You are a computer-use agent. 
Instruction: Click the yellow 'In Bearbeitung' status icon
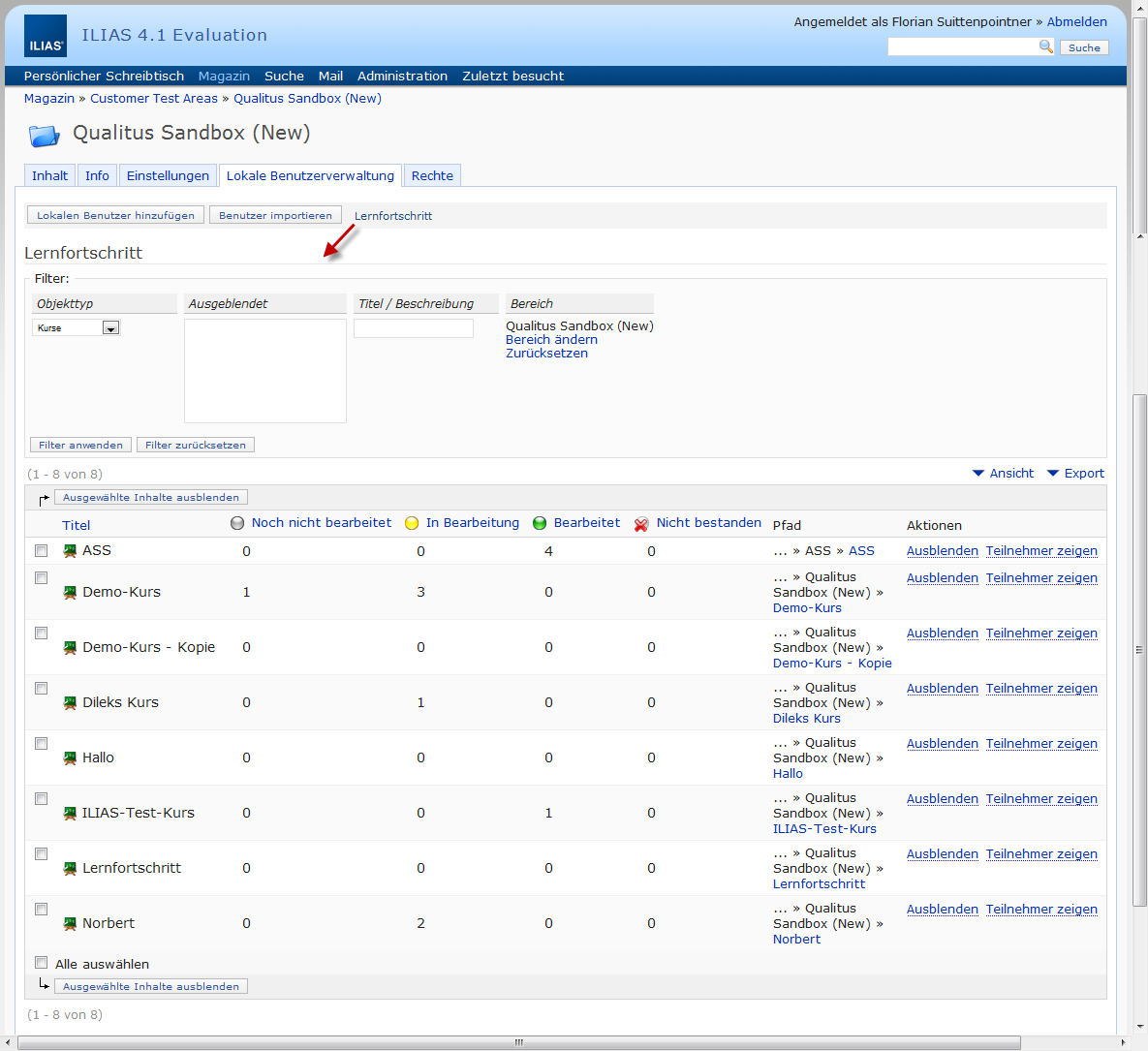(412, 523)
